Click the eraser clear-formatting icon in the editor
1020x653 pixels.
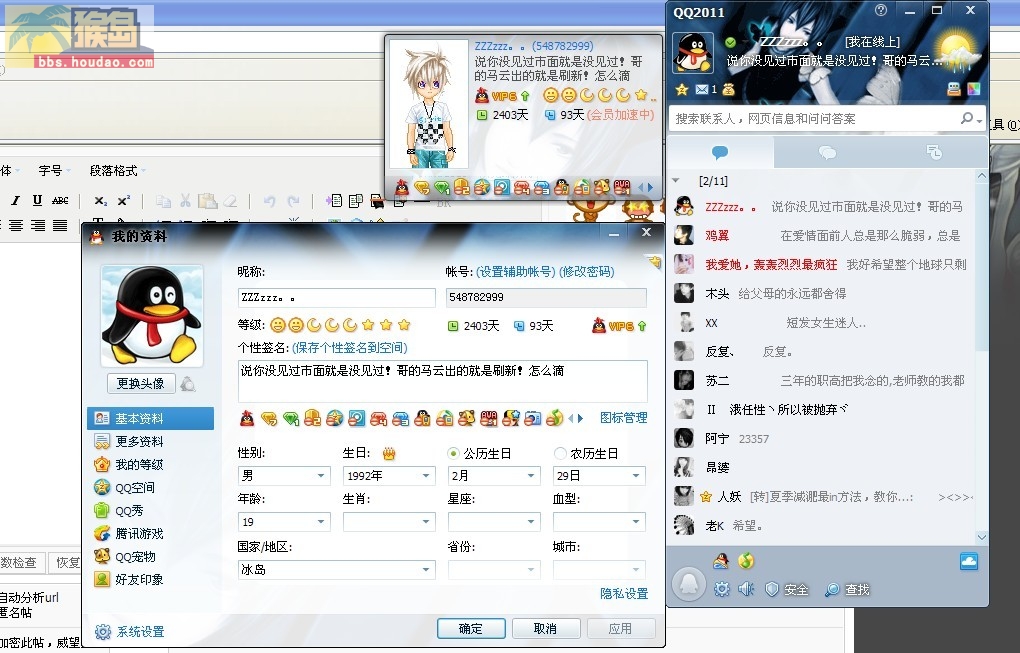230,201
